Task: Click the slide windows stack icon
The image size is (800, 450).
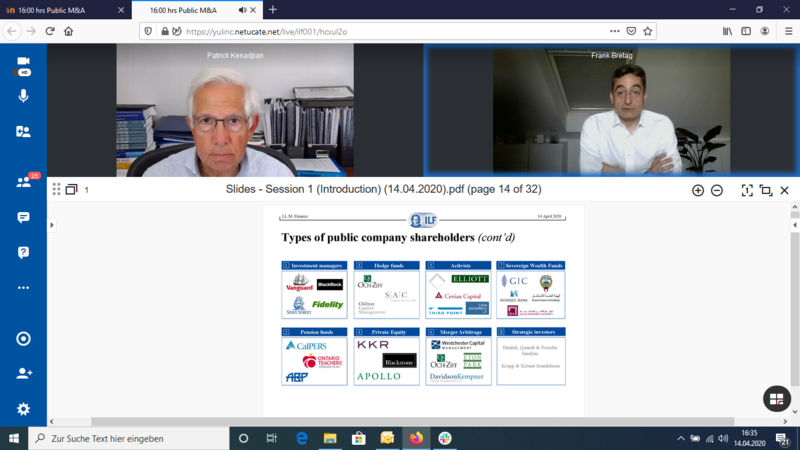Action: pos(71,189)
